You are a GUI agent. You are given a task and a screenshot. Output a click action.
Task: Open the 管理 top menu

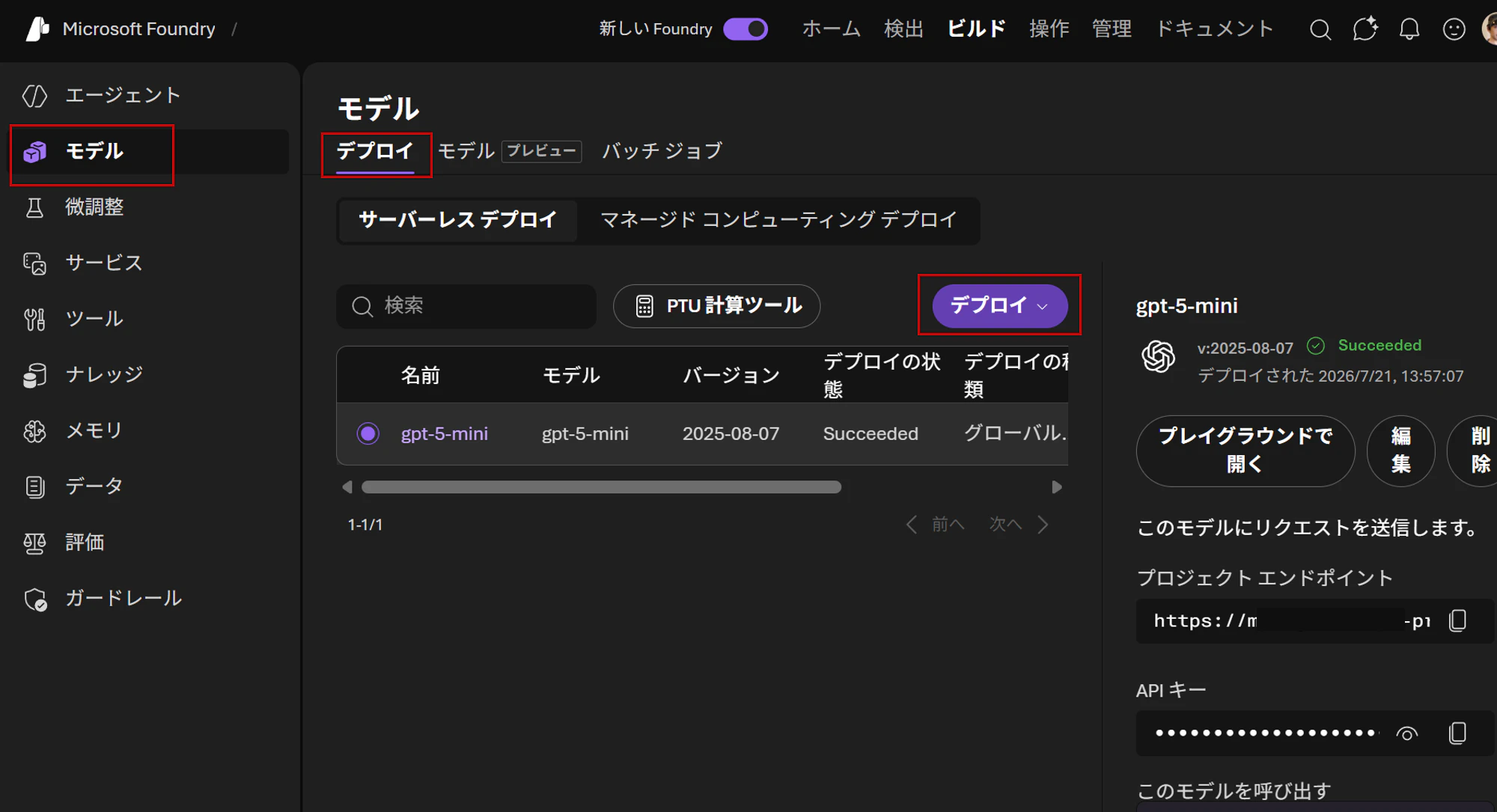(x=1112, y=29)
